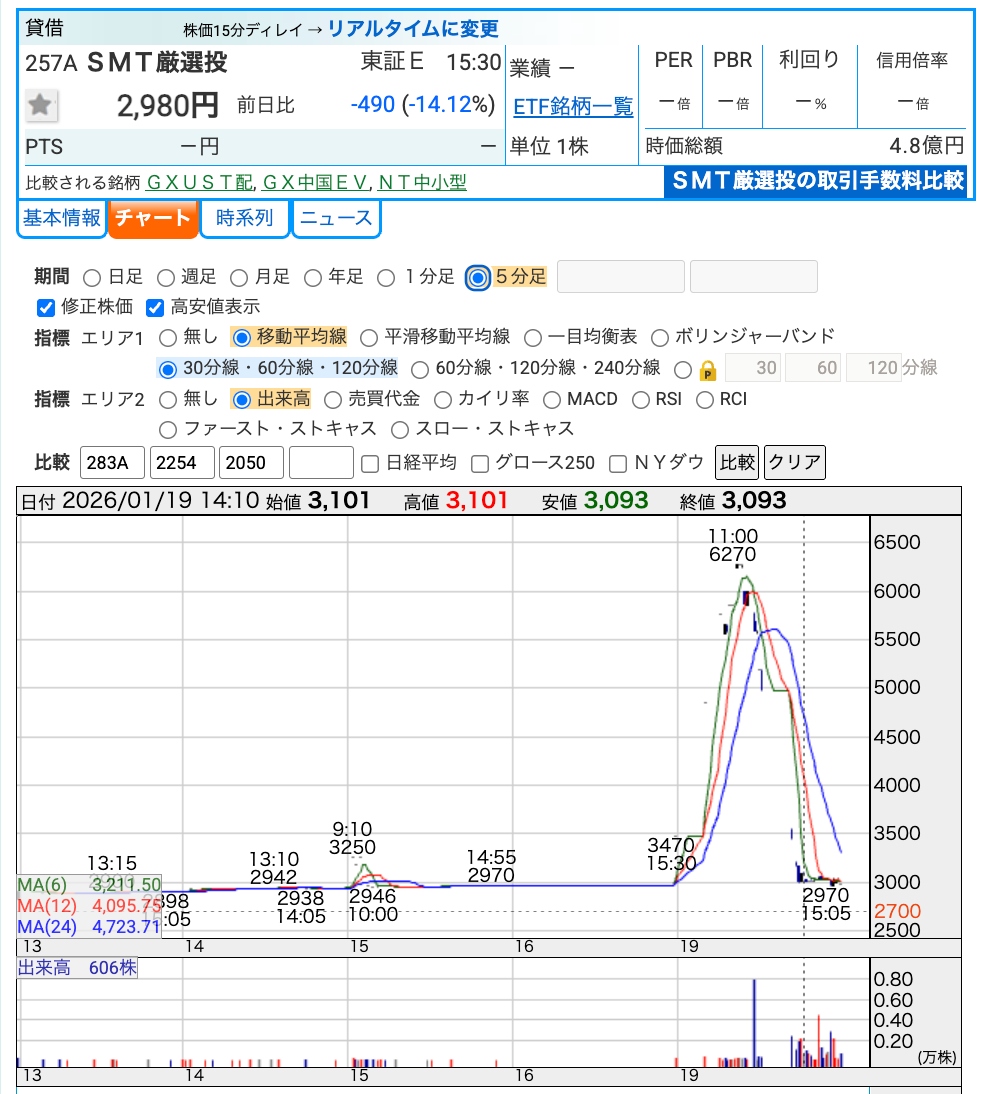Select the 日足 period radio button
The image size is (994, 1094).
92,277
